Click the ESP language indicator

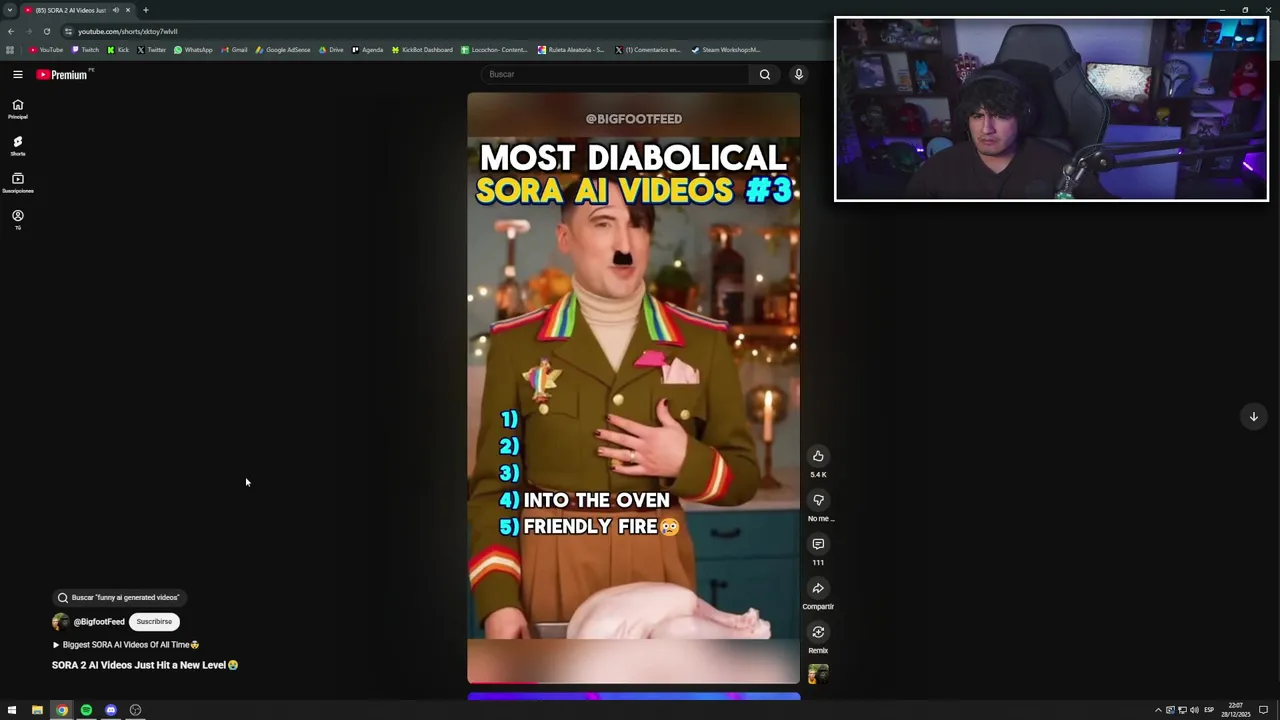[x=1209, y=710]
